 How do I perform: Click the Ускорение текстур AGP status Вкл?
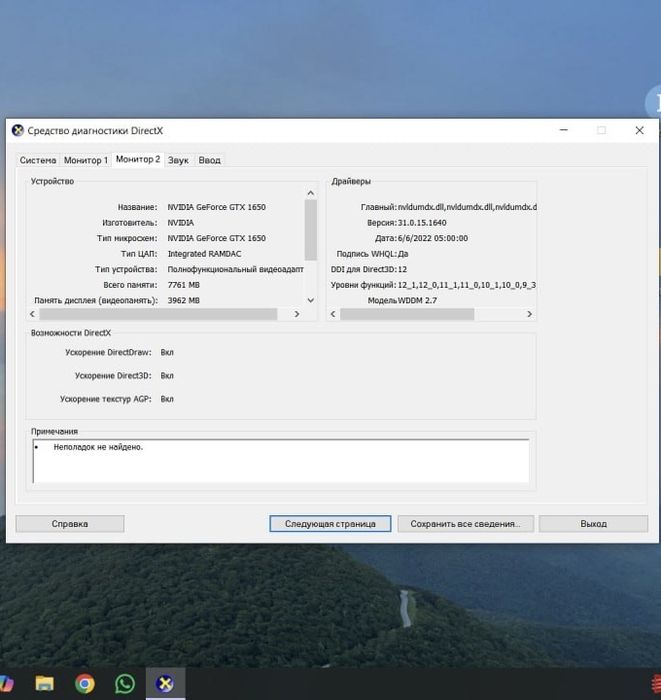point(167,399)
